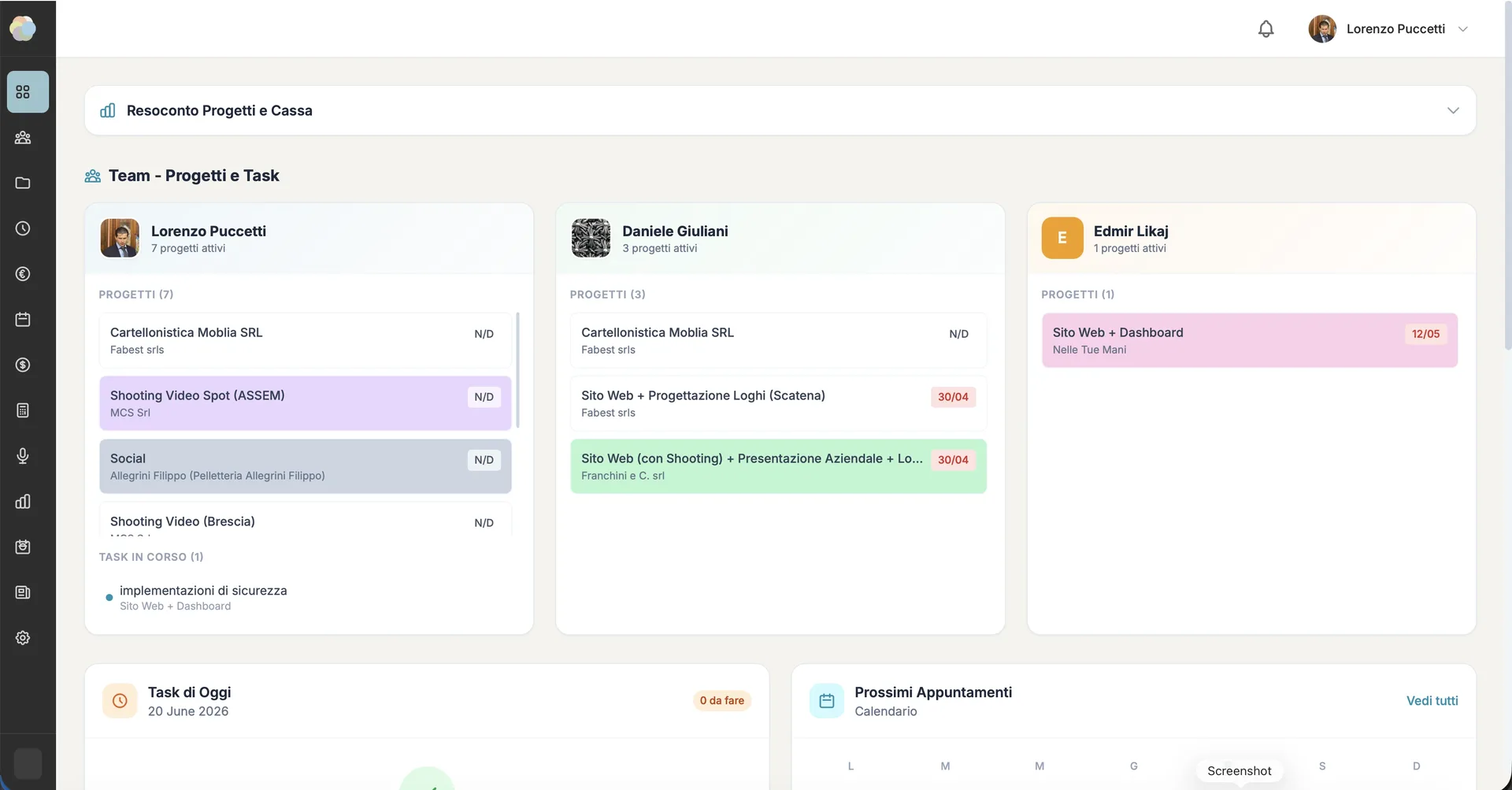Open the calculator icon in sidebar
The image size is (1512, 790).
pyautogui.click(x=23, y=410)
